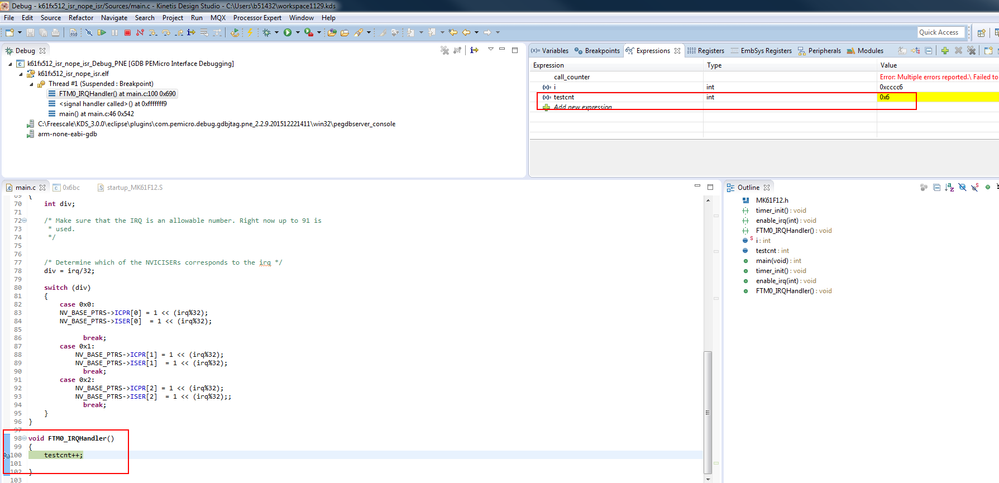
Task: Collapse the comment fold at line 72
Action: pyautogui.click(x=24, y=220)
